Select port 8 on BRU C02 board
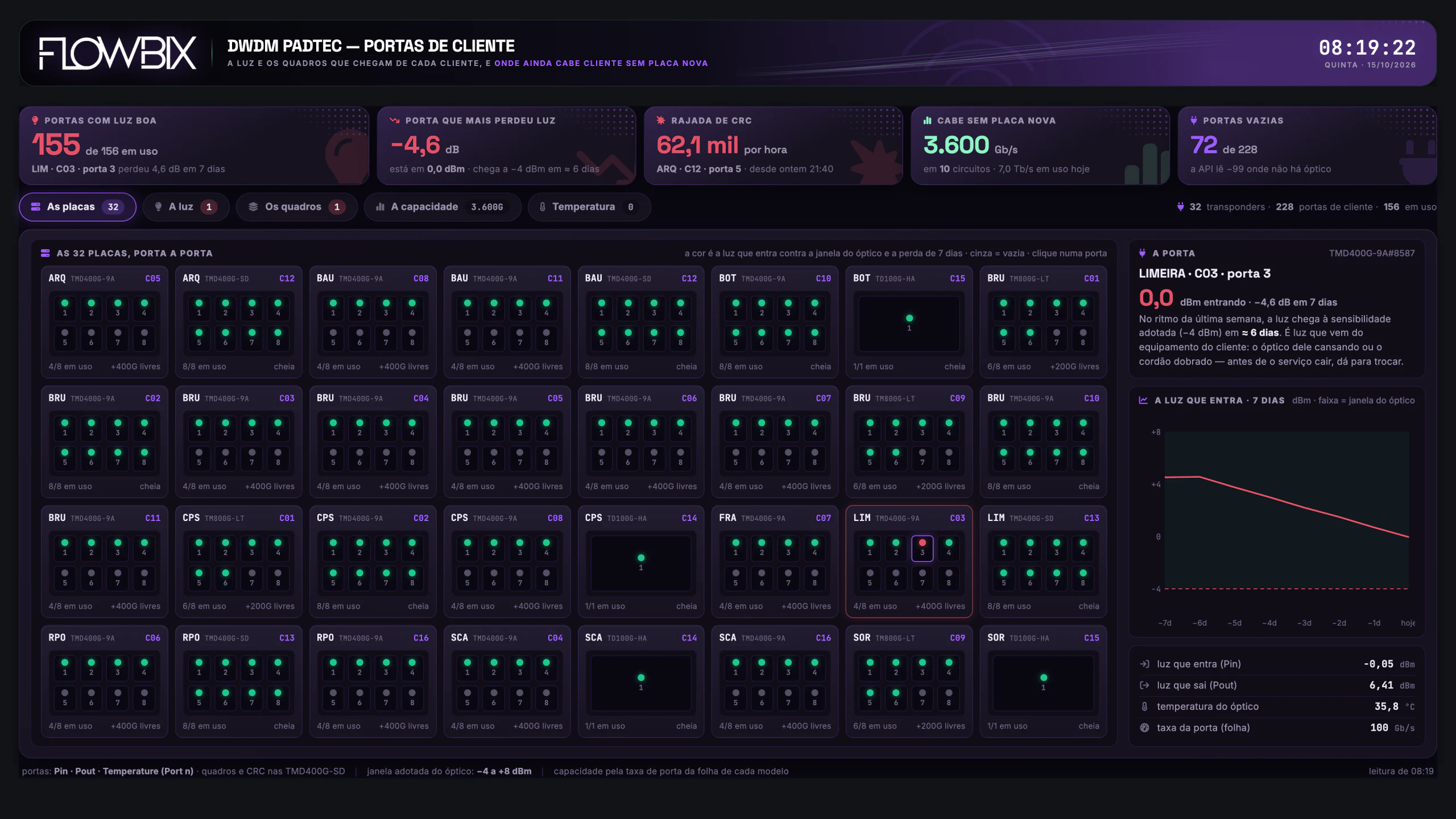1456x819 pixels. coord(144,457)
